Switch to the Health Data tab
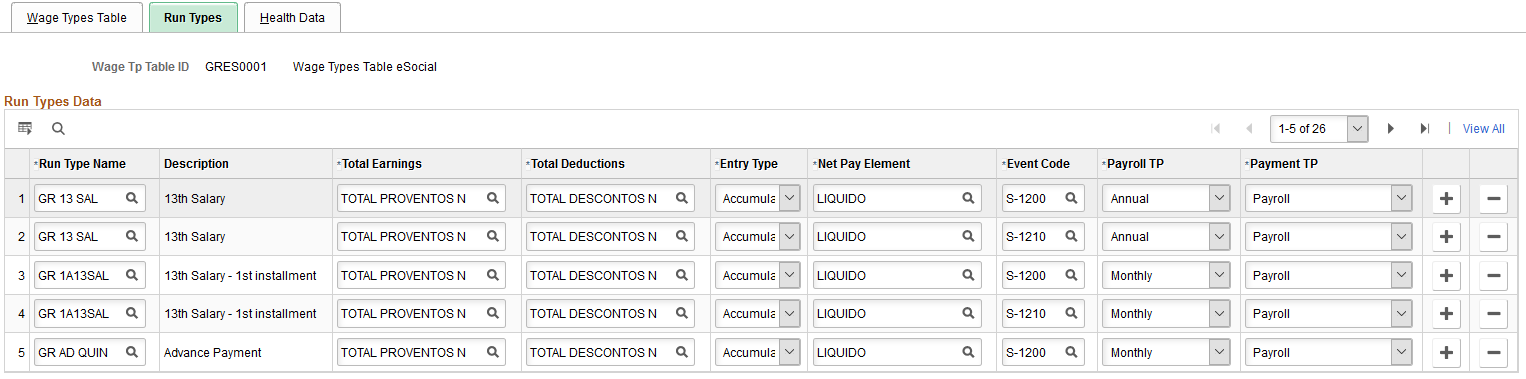The width and height of the screenshot is (1526, 379). pyautogui.click(x=292, y=17)
